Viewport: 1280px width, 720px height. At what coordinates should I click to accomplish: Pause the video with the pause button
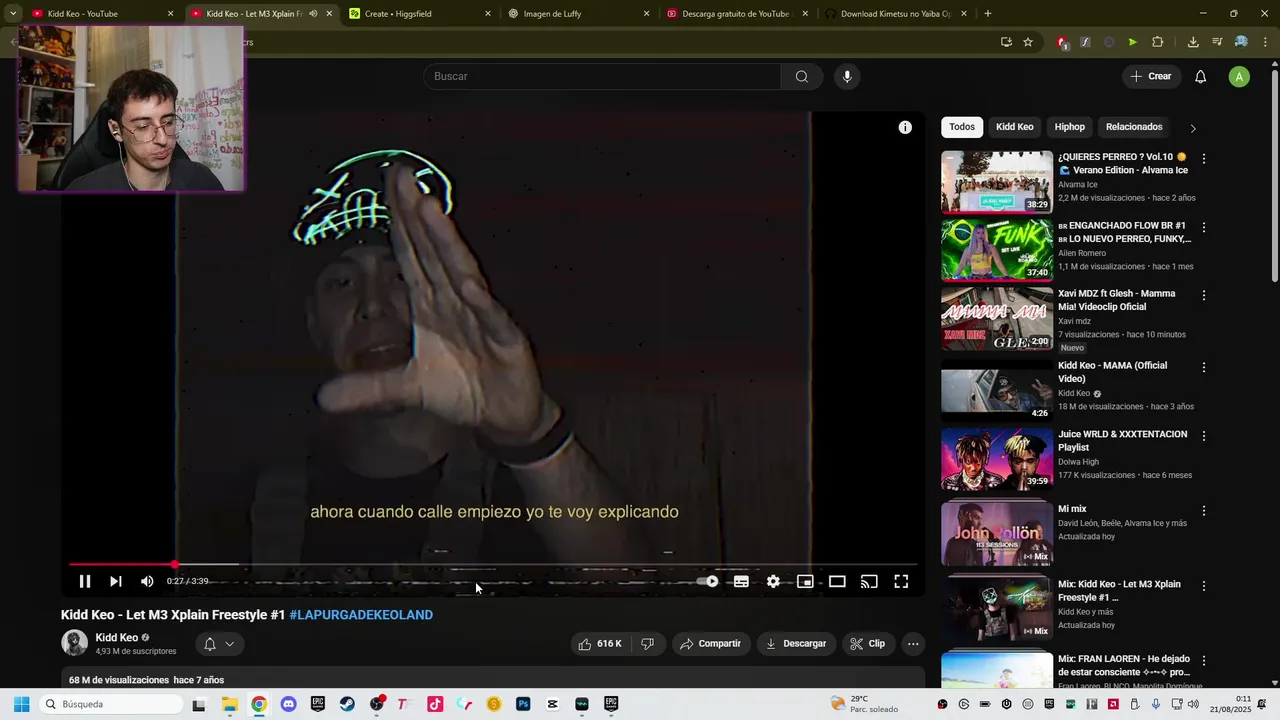[85, 581]
